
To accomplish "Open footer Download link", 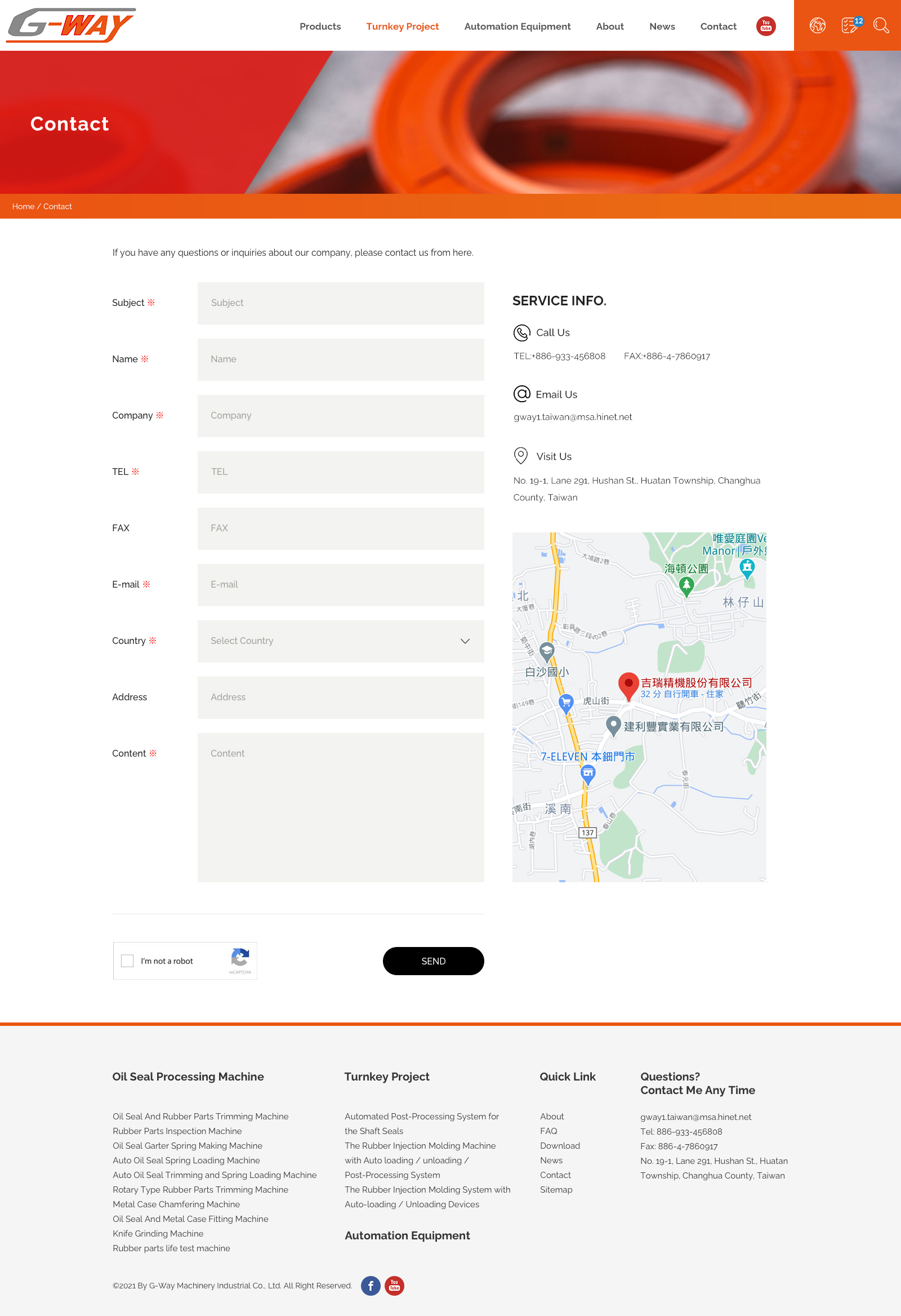I will coord(560,1145).
